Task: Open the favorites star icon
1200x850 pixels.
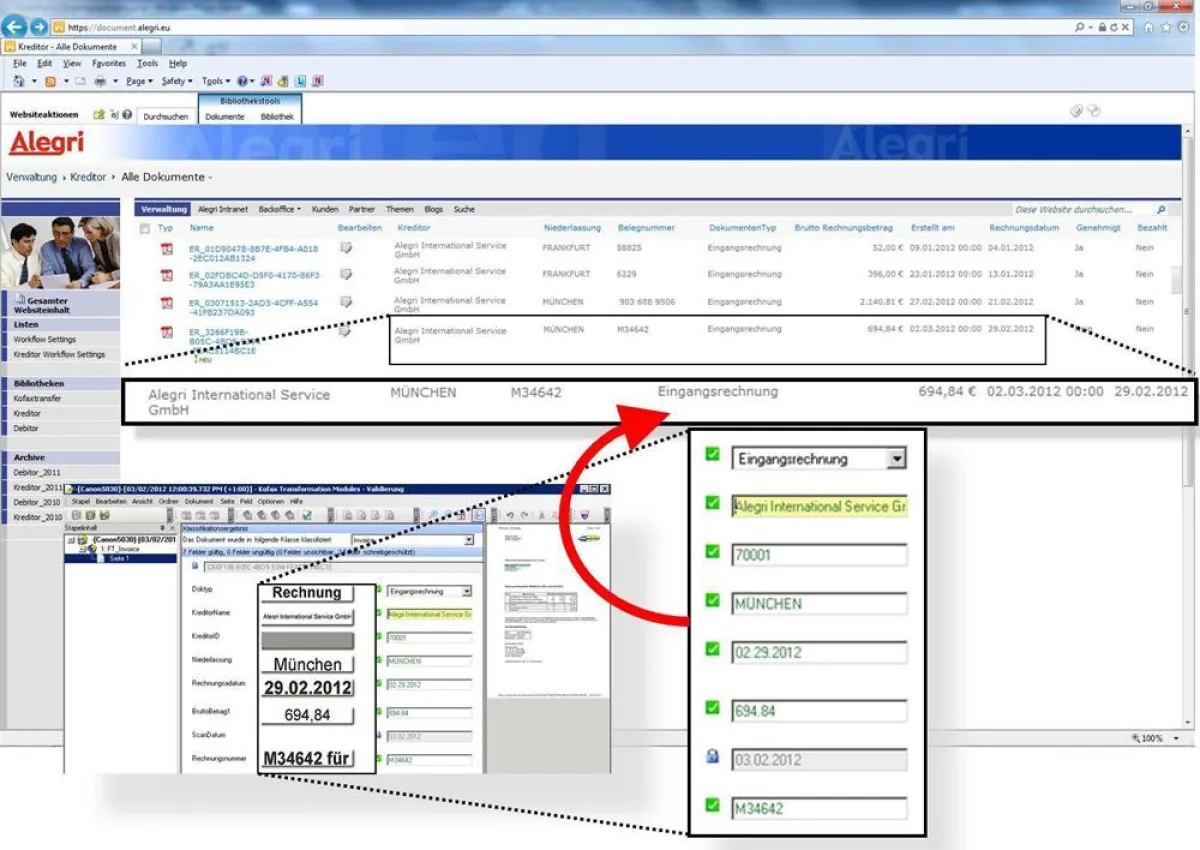Action: point(1166,28)
